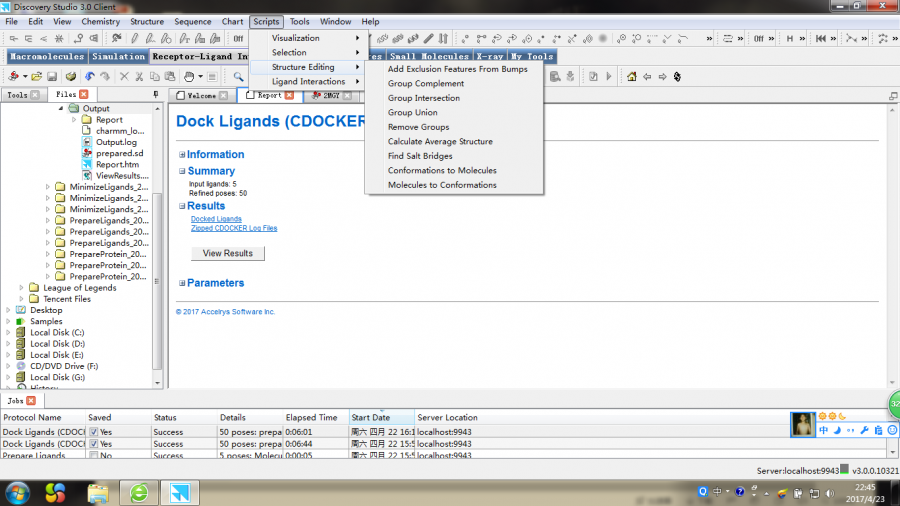Viewport: 900px width, 506px height.
Task: Switch to the Simulation toolbar tab
Action: (x=118, y=56)
